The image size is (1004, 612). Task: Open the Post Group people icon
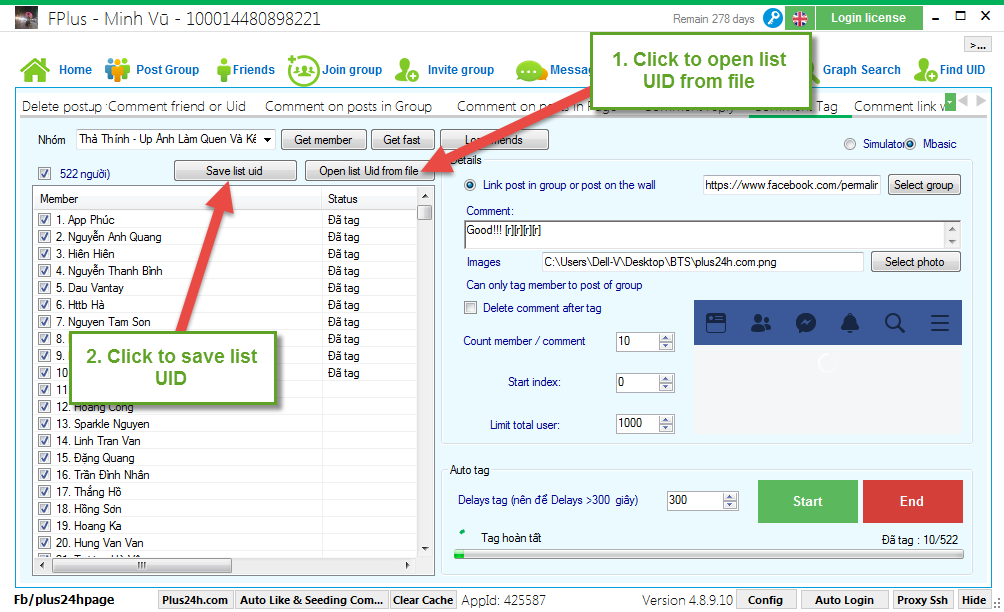(117, 70)
